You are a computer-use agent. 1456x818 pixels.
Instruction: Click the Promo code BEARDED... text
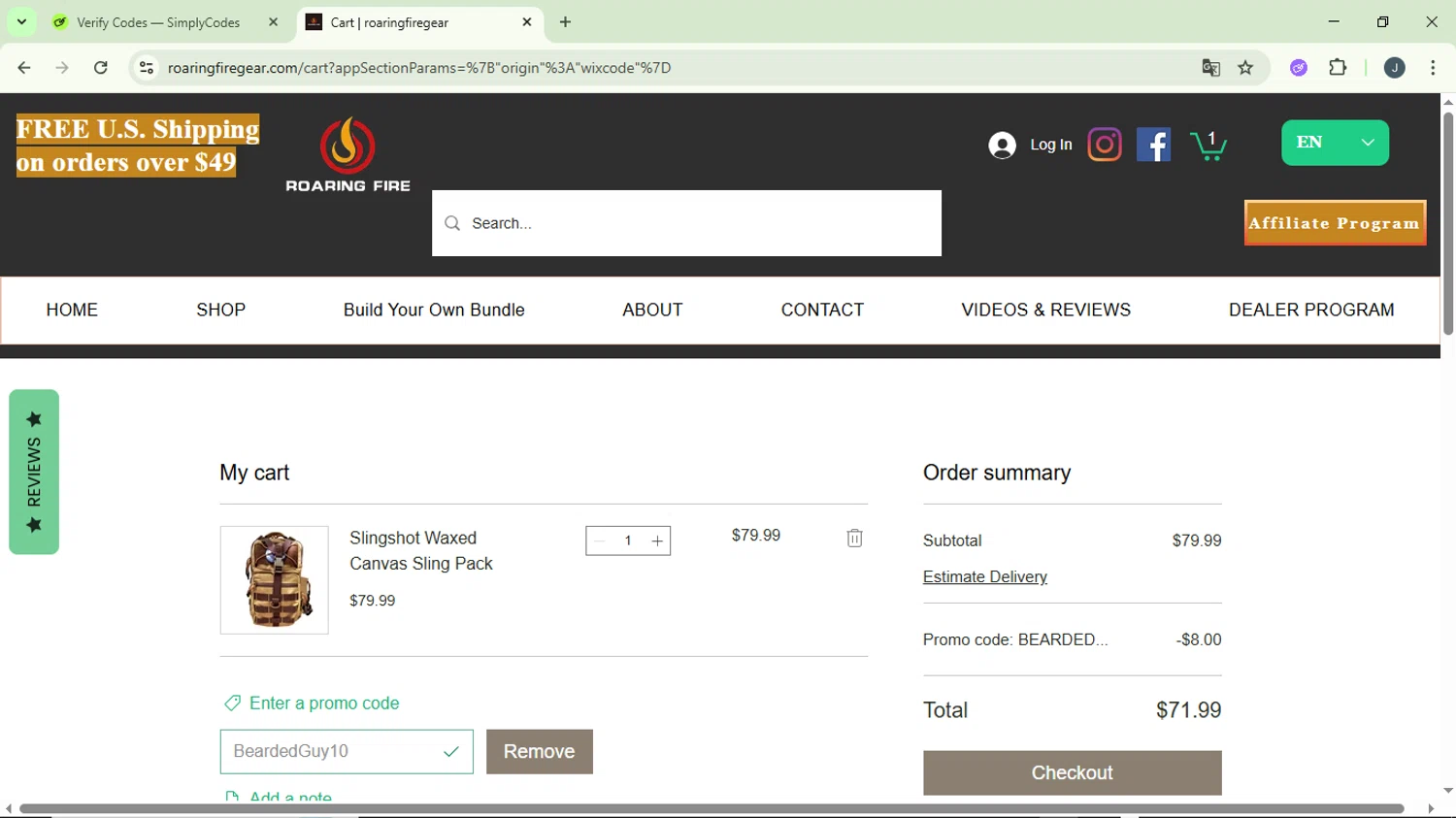click(x=1015, y=640)
